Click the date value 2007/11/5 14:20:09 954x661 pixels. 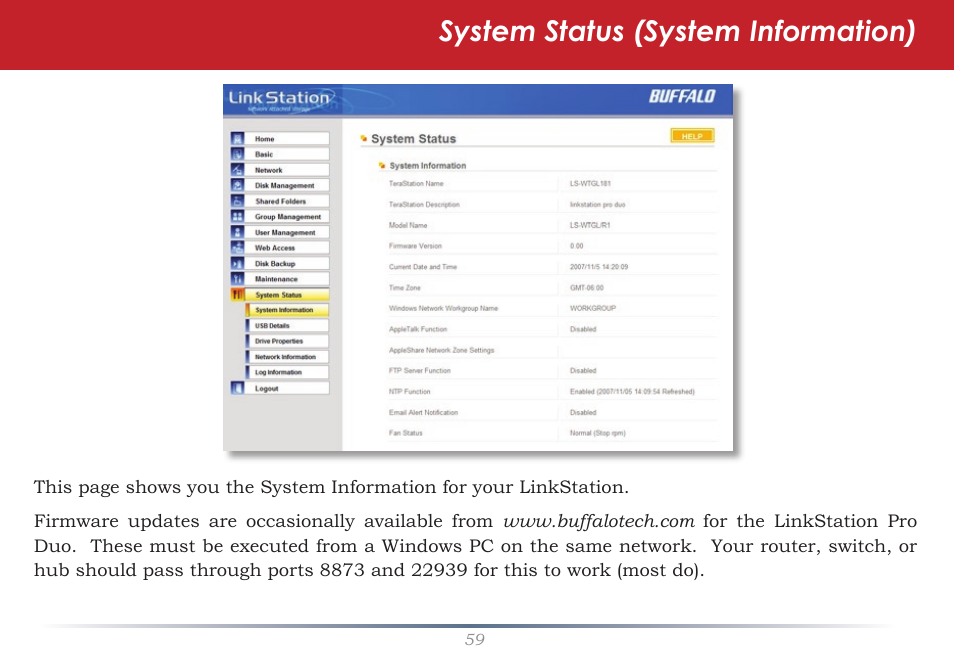[x=599, y=267]
